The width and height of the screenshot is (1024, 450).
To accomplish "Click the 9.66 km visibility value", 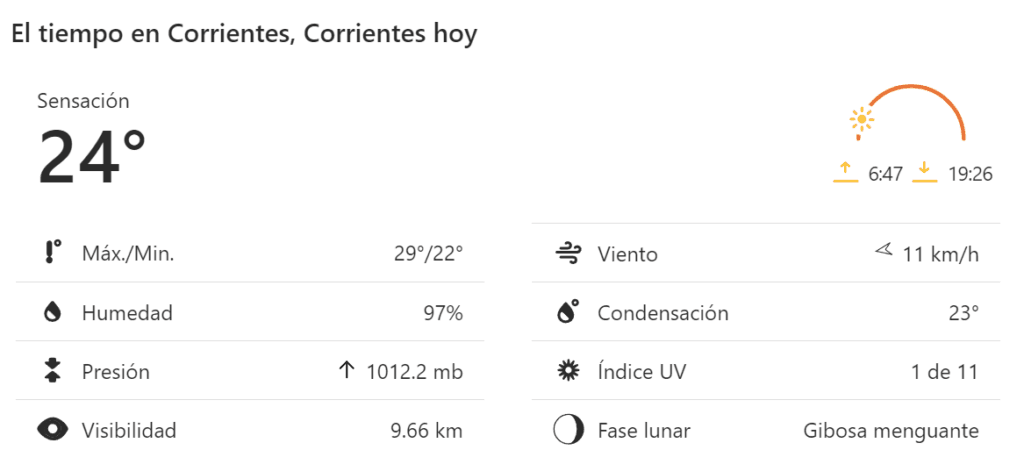I will tap(426, 431).
